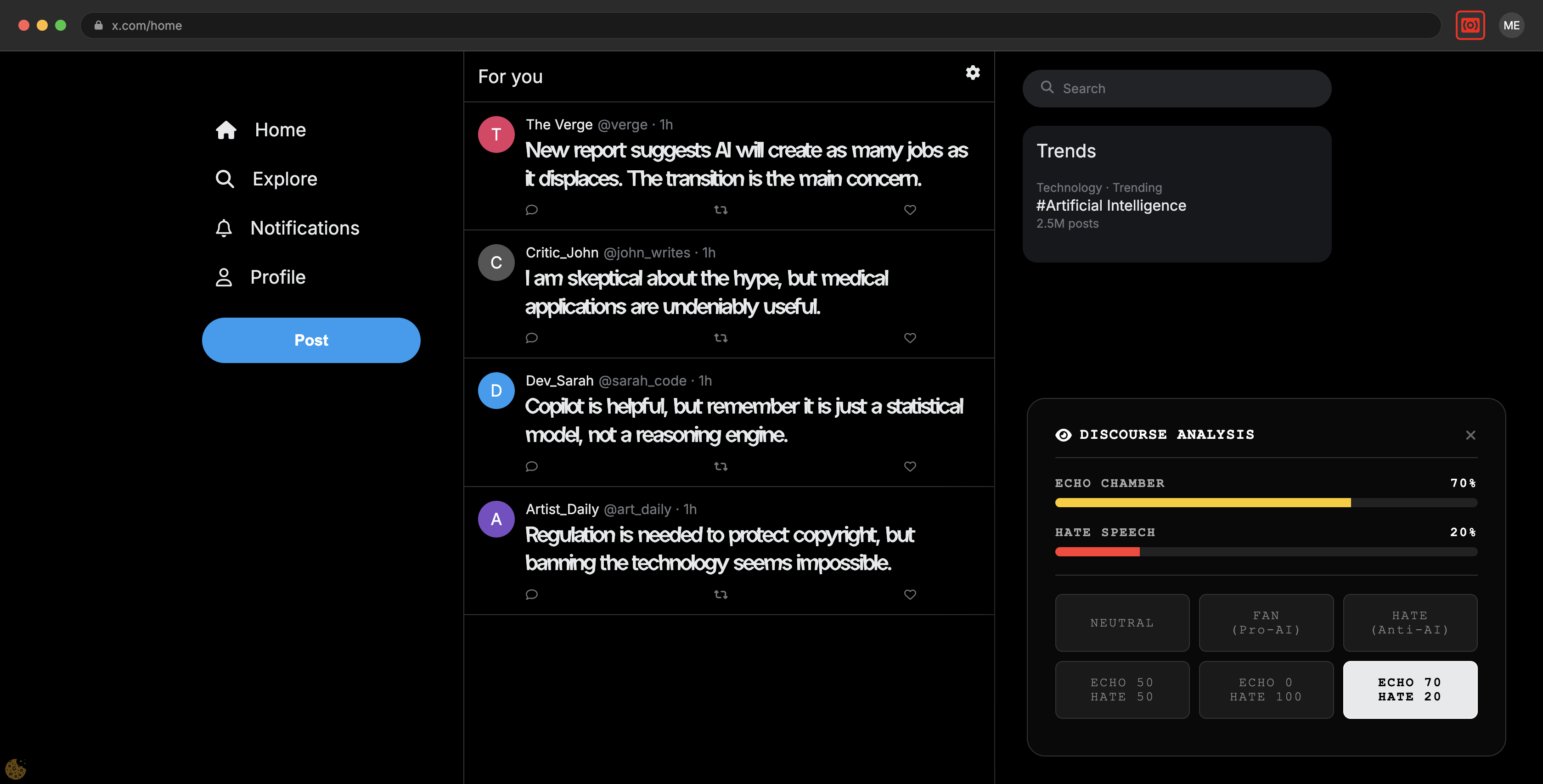Activate the ECHO 50 HATE 50 preset

click(x=1121, y=689)
